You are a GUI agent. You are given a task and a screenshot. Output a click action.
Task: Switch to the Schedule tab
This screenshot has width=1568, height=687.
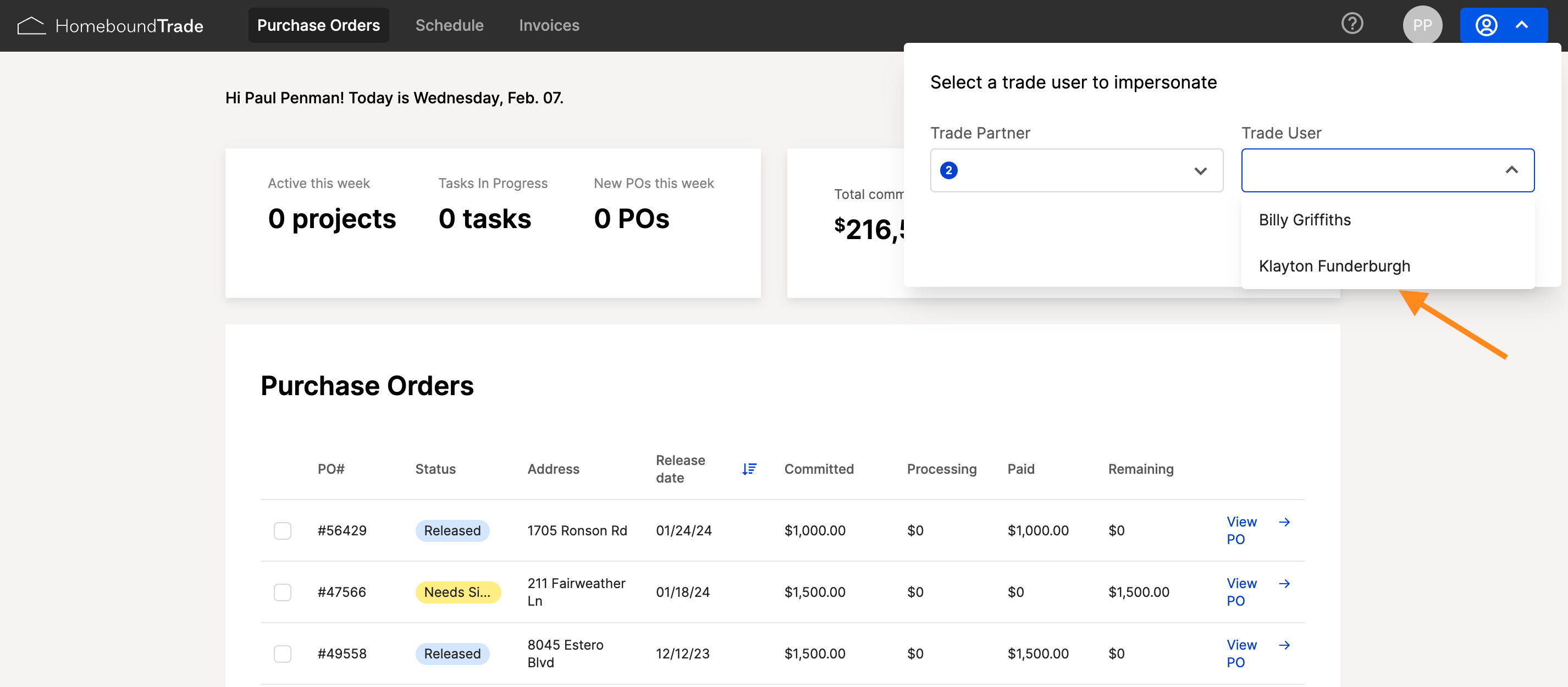[449, 25]
